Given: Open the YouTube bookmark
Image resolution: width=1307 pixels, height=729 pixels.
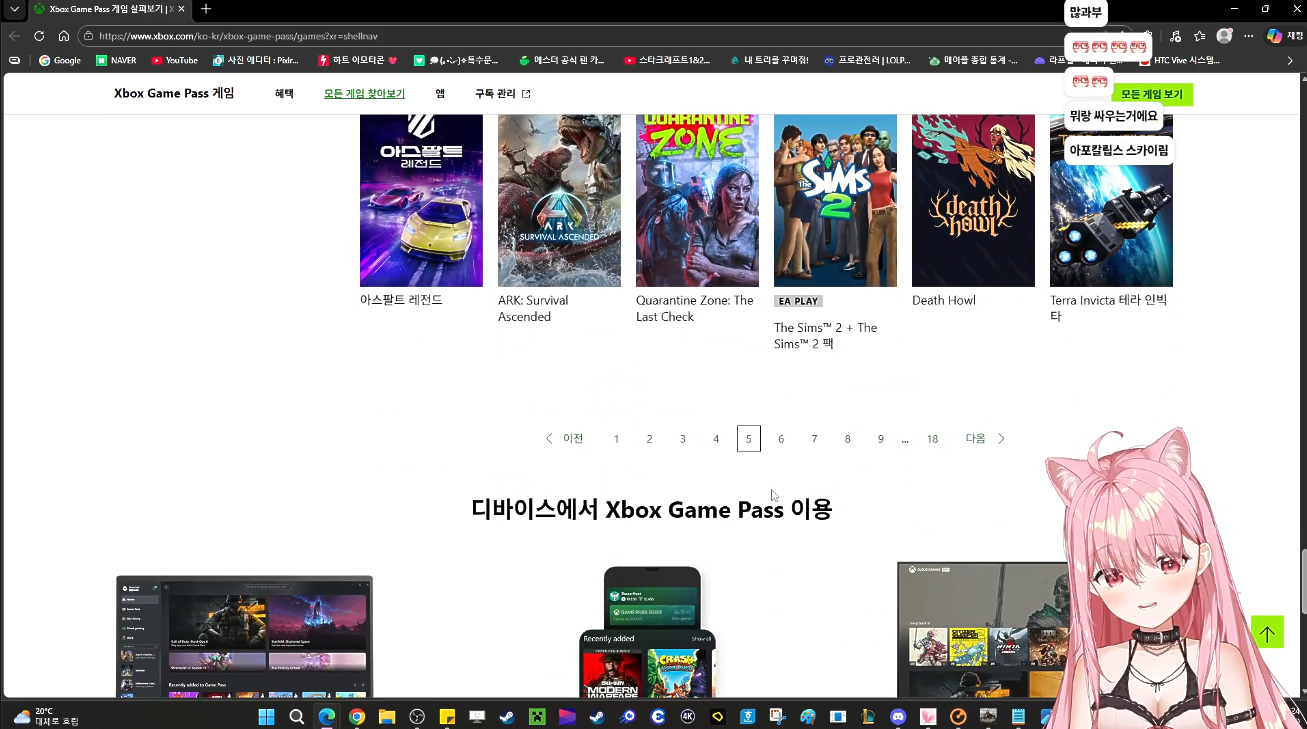Looking at the screenshot, I should click(x=174, y=60).
